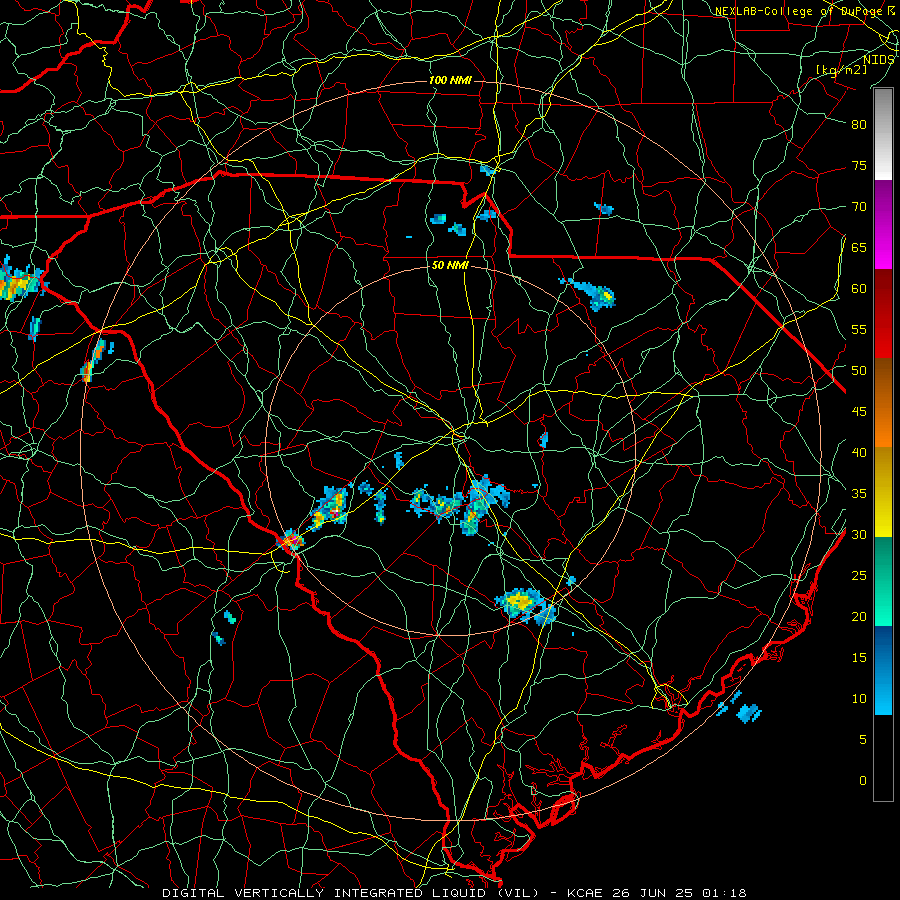The image size is (900, 900).
Task: Click the Digital Vertically Integrated Liquid title
Action: coord(350,893)
